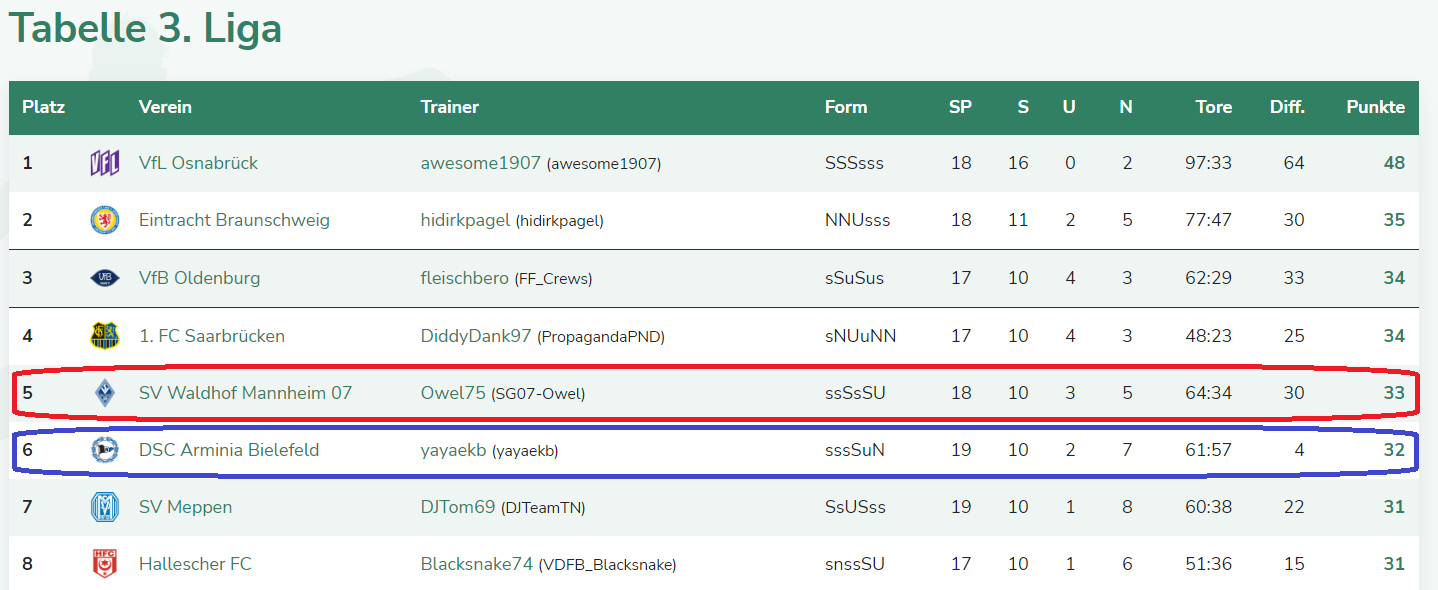Open the Hallescher FC team link
The width and height of the screenshot is (1438, 590).
coord(195,565)
